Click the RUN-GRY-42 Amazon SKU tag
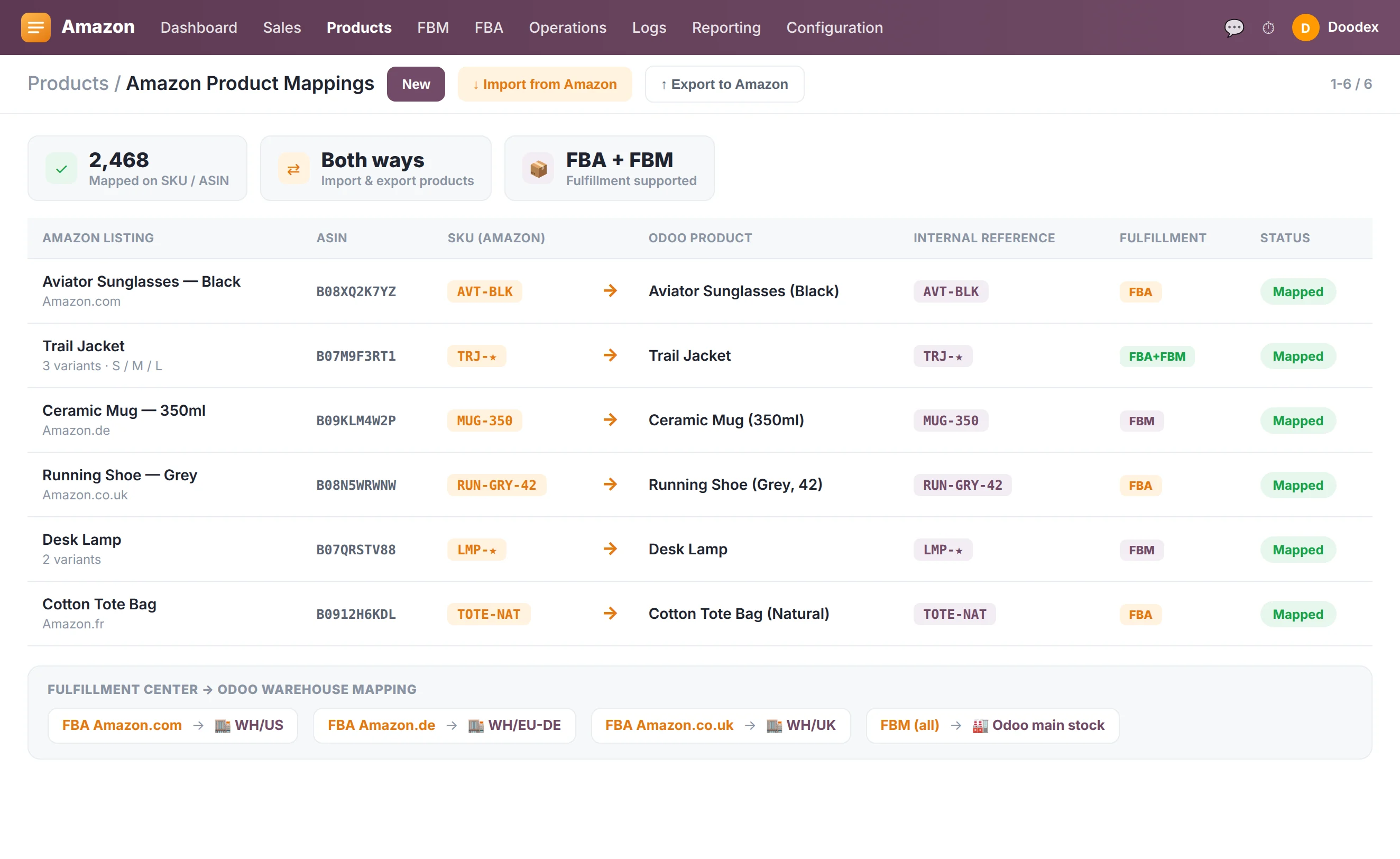The image size is (1400, 859). [x=496, y=485]
